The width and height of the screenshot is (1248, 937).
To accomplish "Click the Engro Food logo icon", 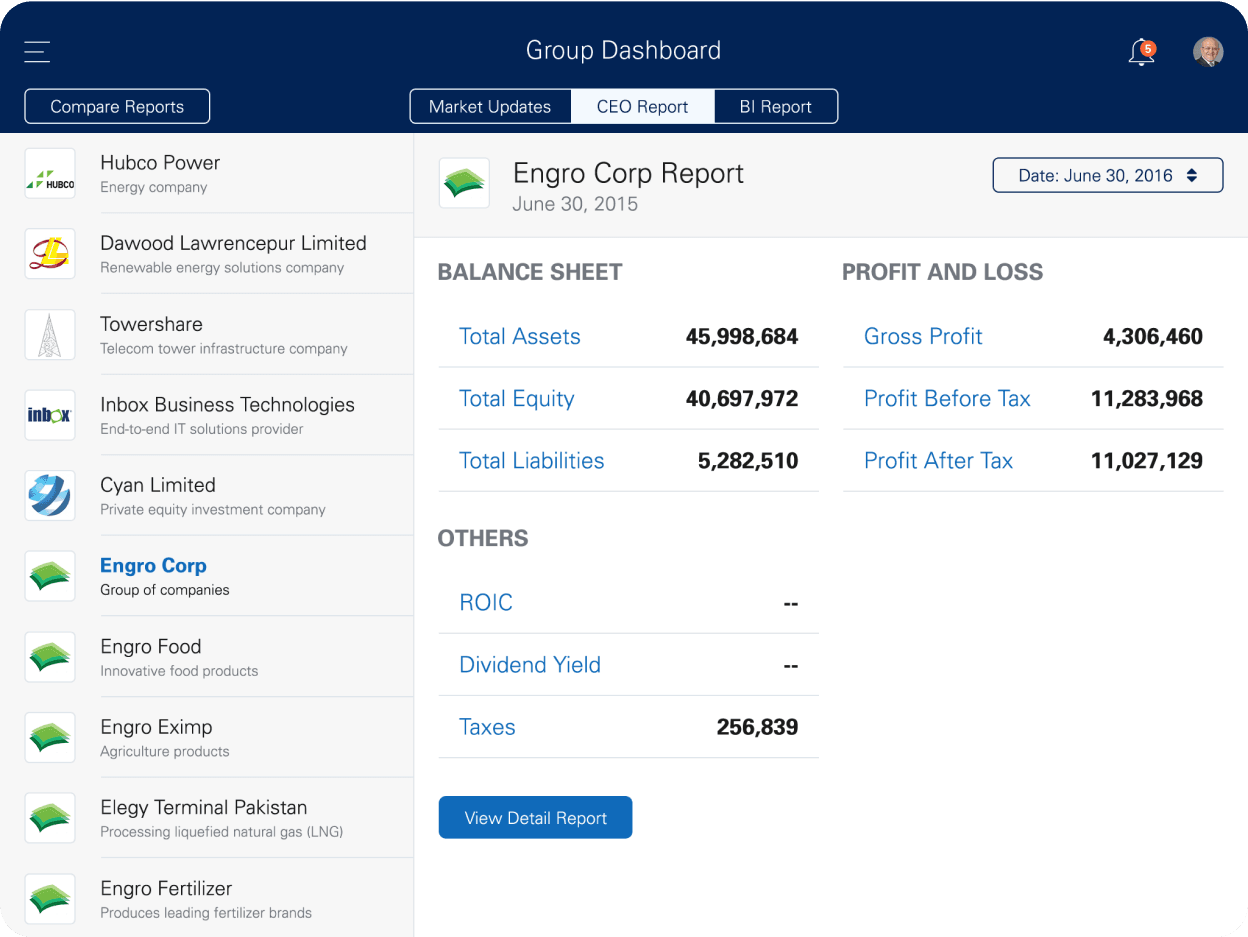I will 50,657.
